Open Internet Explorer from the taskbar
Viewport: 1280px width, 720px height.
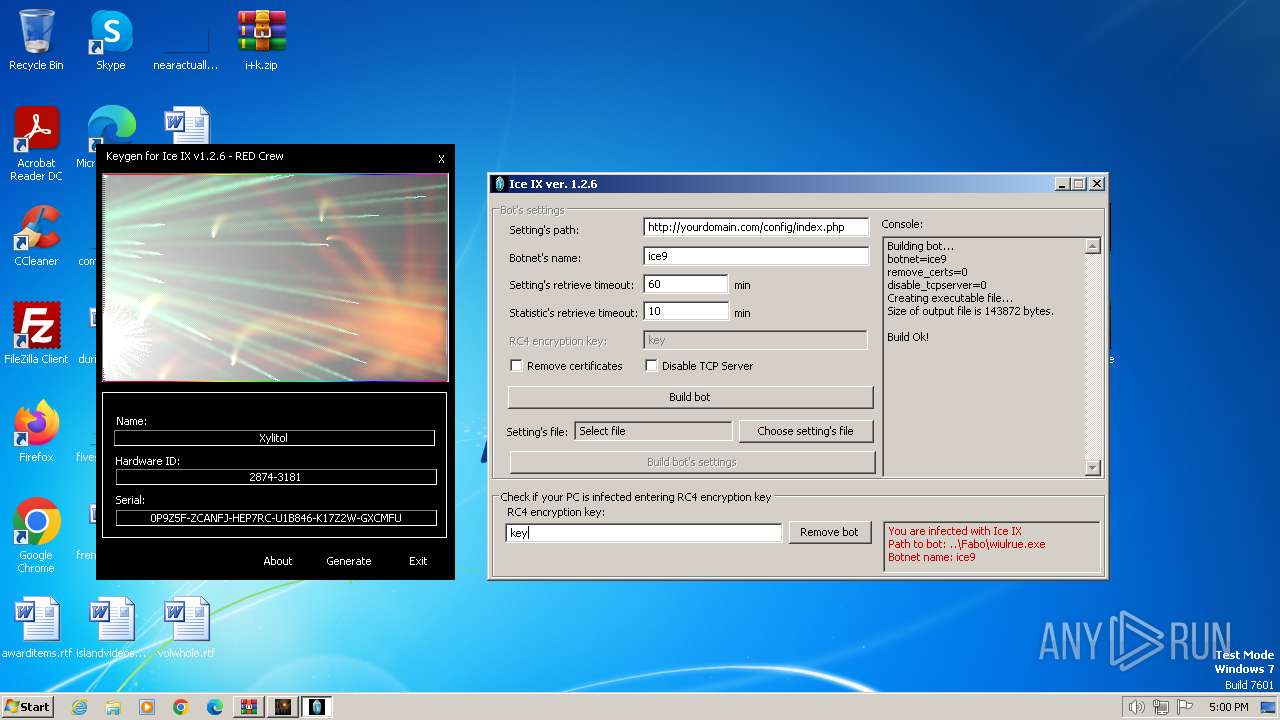pos(79,707)
